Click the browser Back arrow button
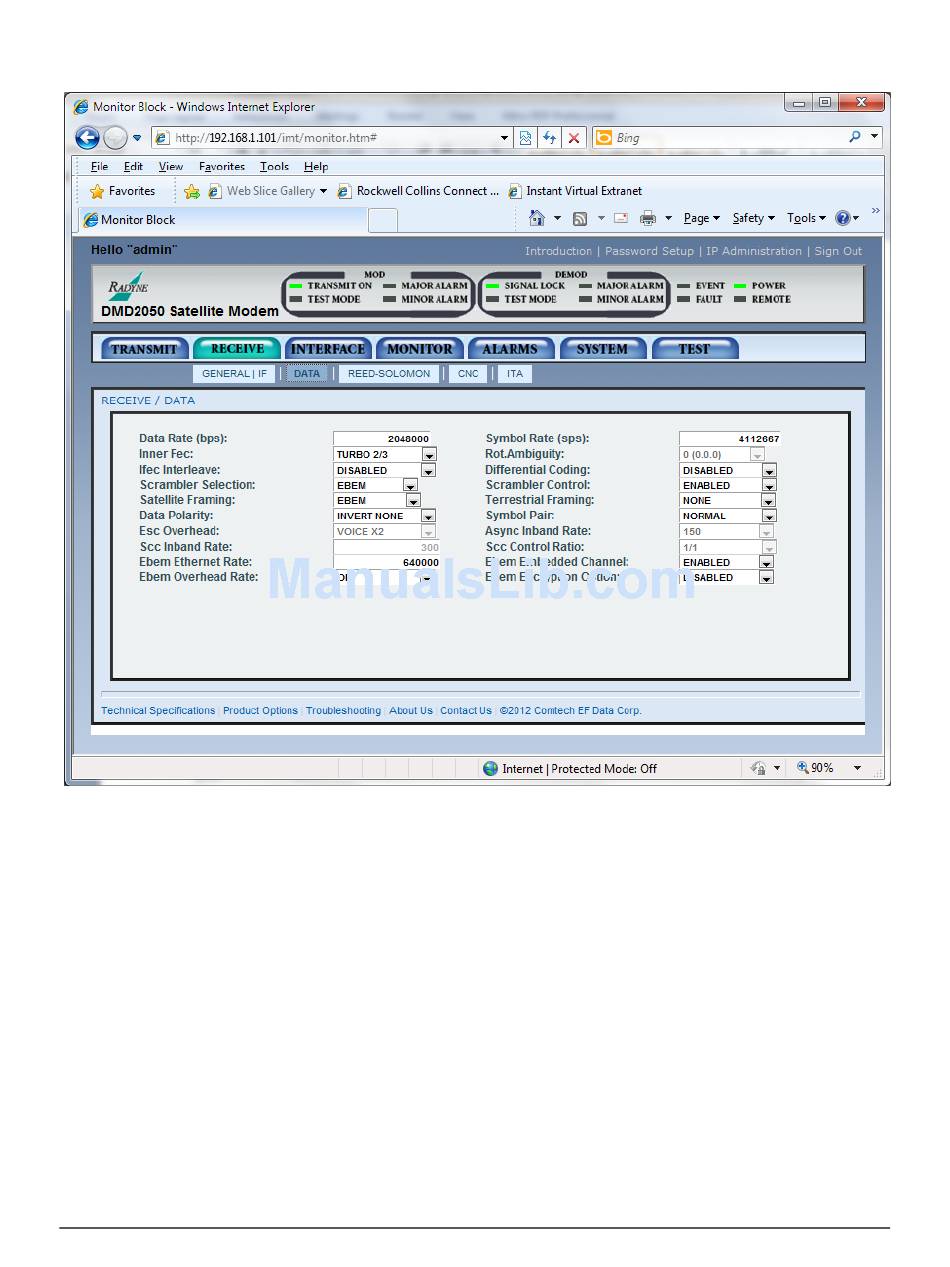The width and height of the screenshot is (950, 1267). pos(87,138)
